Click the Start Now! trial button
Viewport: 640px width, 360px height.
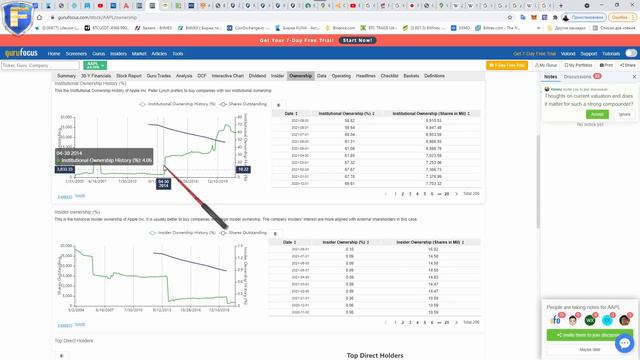tap(358, 40)
